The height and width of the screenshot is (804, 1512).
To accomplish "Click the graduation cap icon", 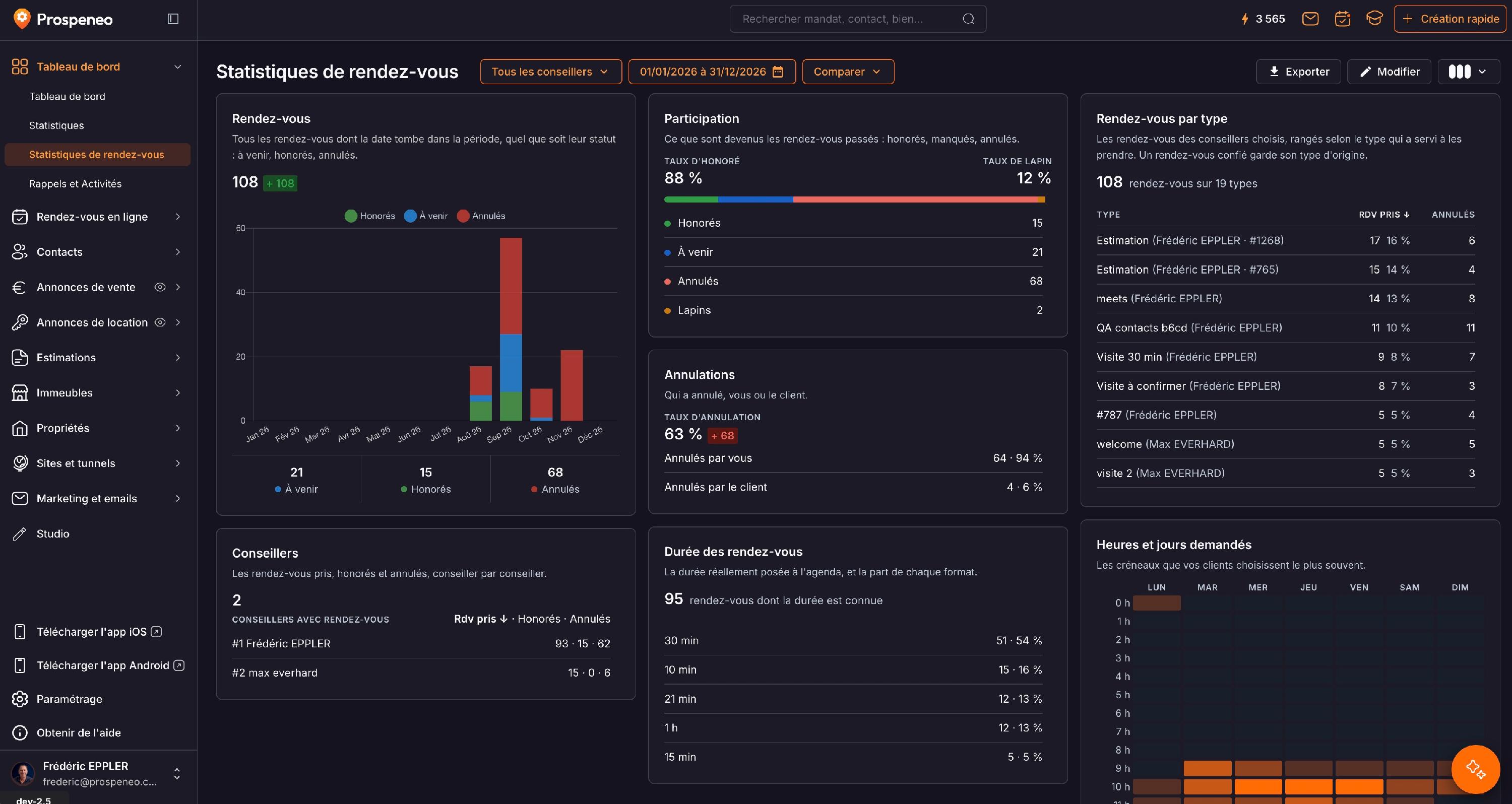I will 1374,19.
